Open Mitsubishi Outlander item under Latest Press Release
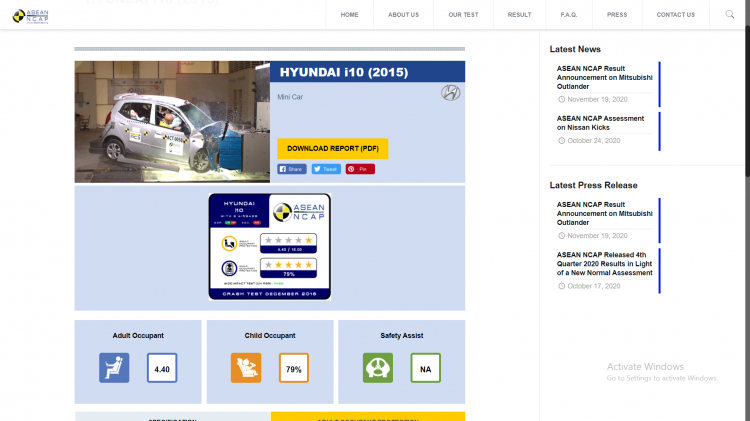The image size is (750, 421). click(605, 213)
